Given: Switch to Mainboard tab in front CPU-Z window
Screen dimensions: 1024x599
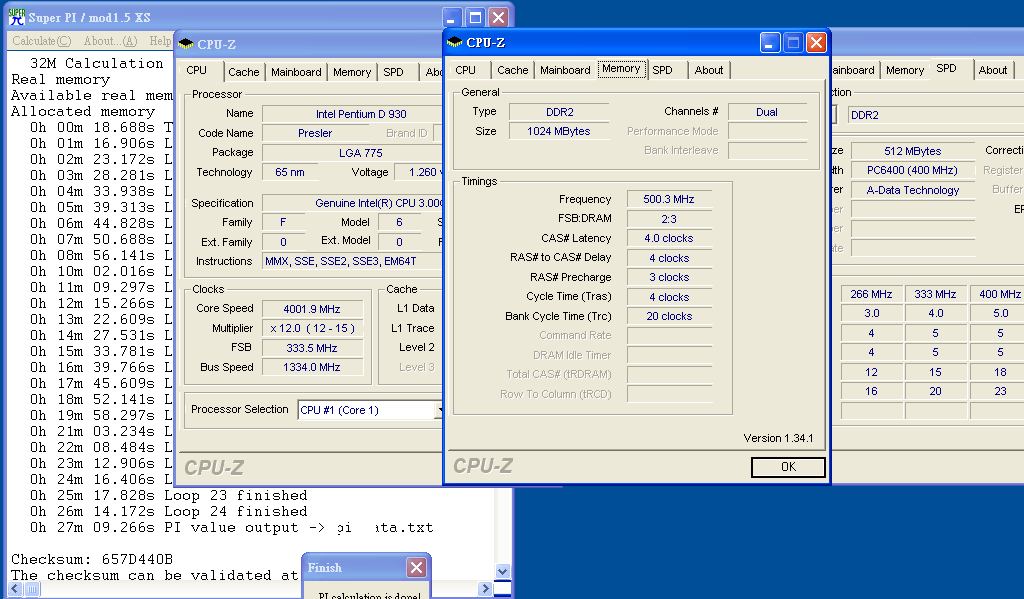Looking at the screenshot, I should coord(566,70).
